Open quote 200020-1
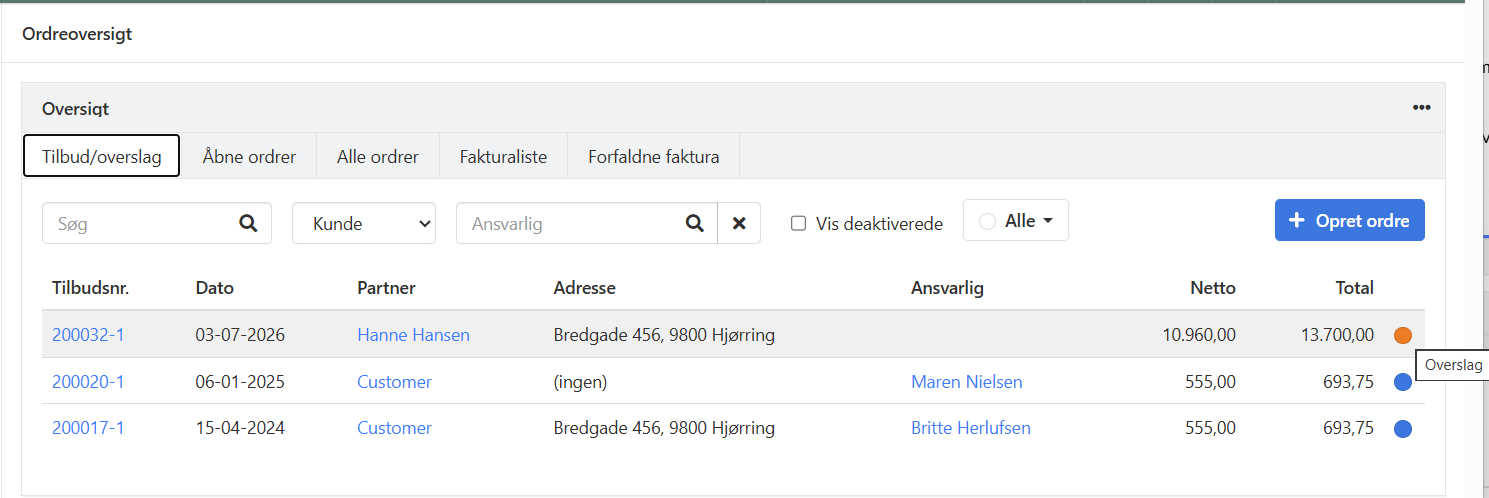 pyautogui.click(x=88, y=382)
